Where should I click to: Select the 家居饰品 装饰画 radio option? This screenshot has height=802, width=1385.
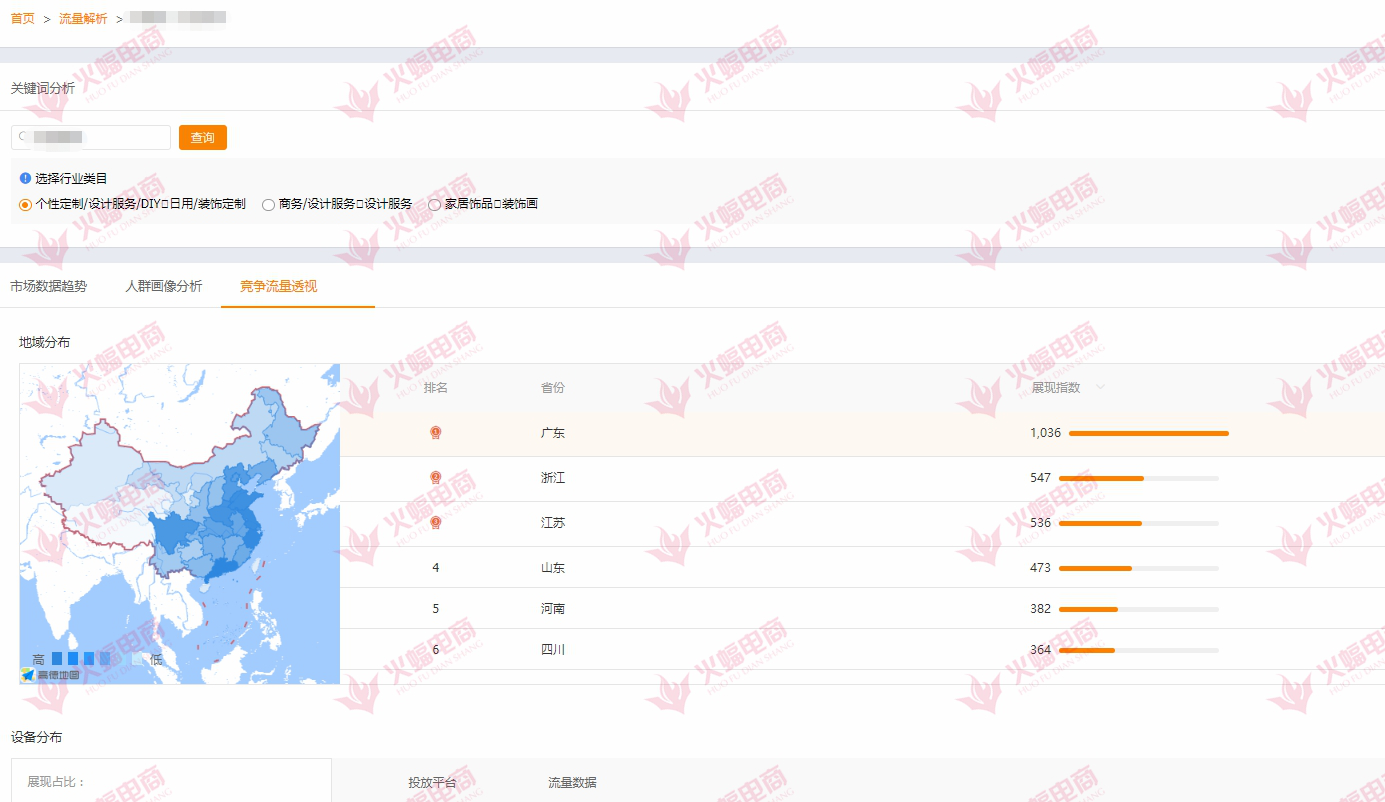tap(434, 204)
